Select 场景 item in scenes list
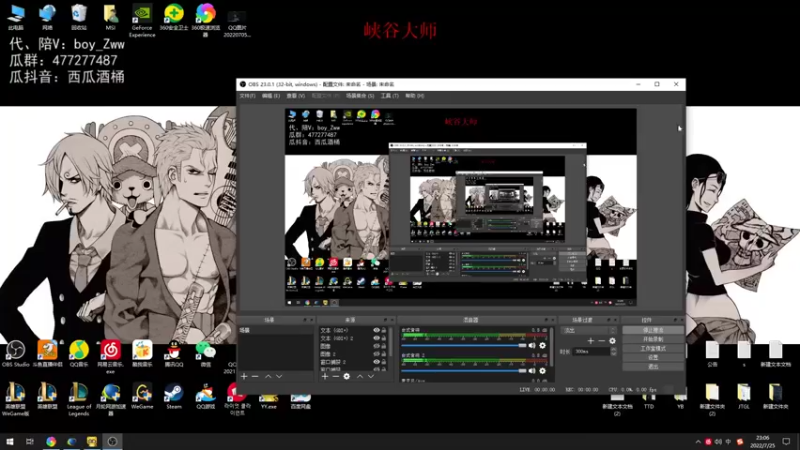This screenshot has width=800, height=450. click(276, 331)
